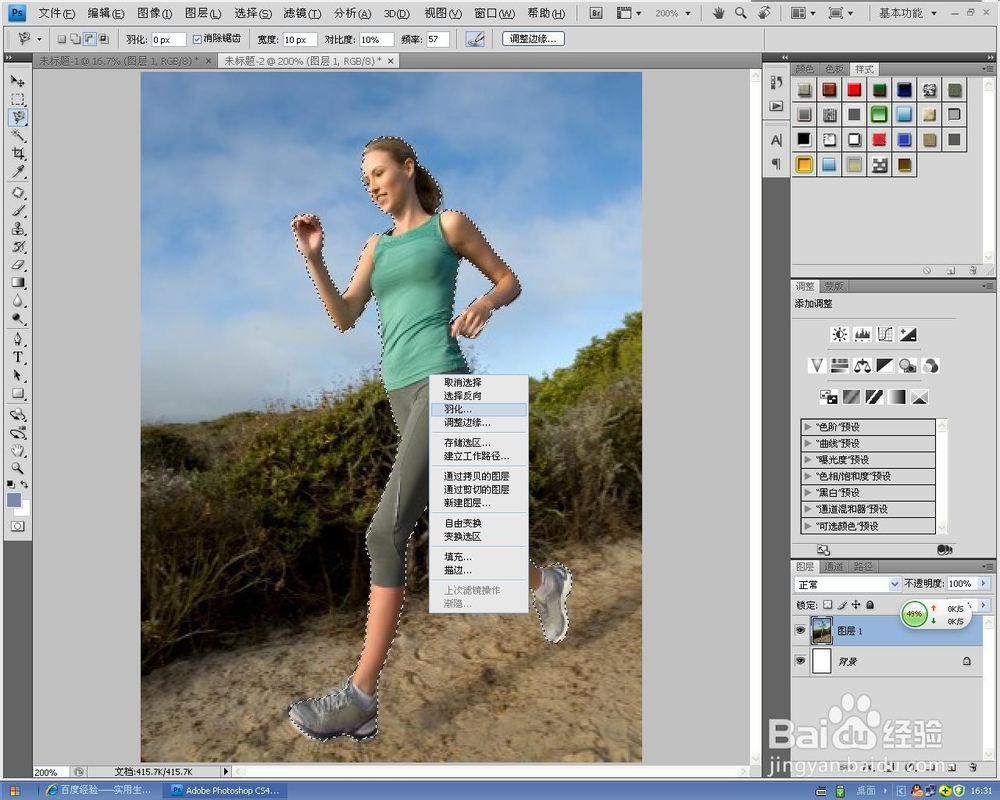Viewport: 1000px width, 800px height.
Task: Click the 调整边缘... button in options bar
Action: 533,39
